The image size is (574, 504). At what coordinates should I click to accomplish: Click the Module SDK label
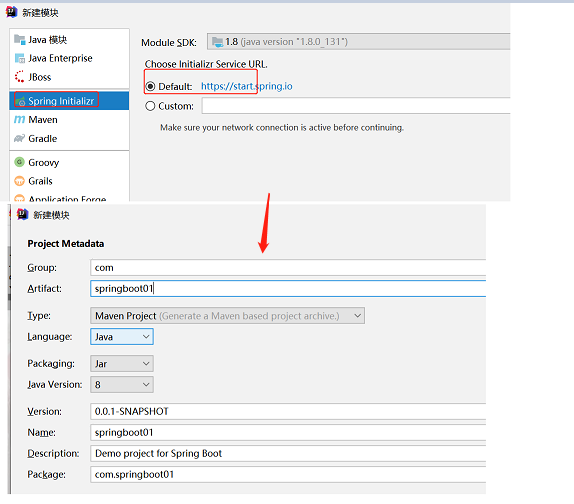coord(169,42)
